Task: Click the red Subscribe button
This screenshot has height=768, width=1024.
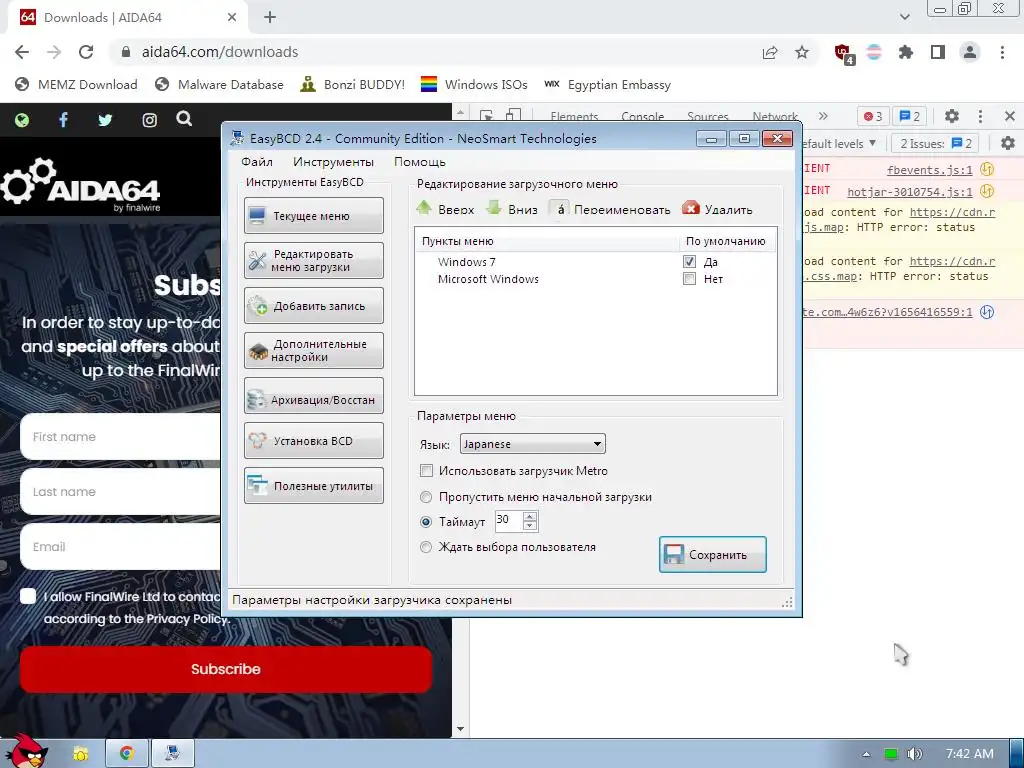Action: (x=226, y=669)
